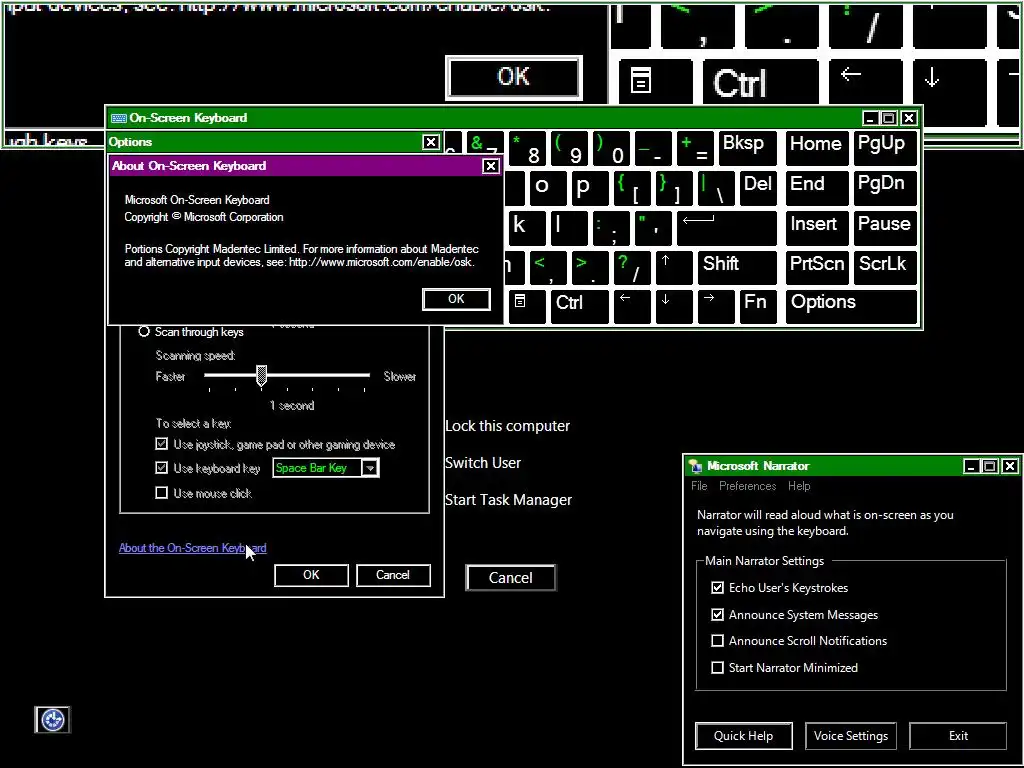
Task: Tap the open bracket brace key
Action: [632, 188]
